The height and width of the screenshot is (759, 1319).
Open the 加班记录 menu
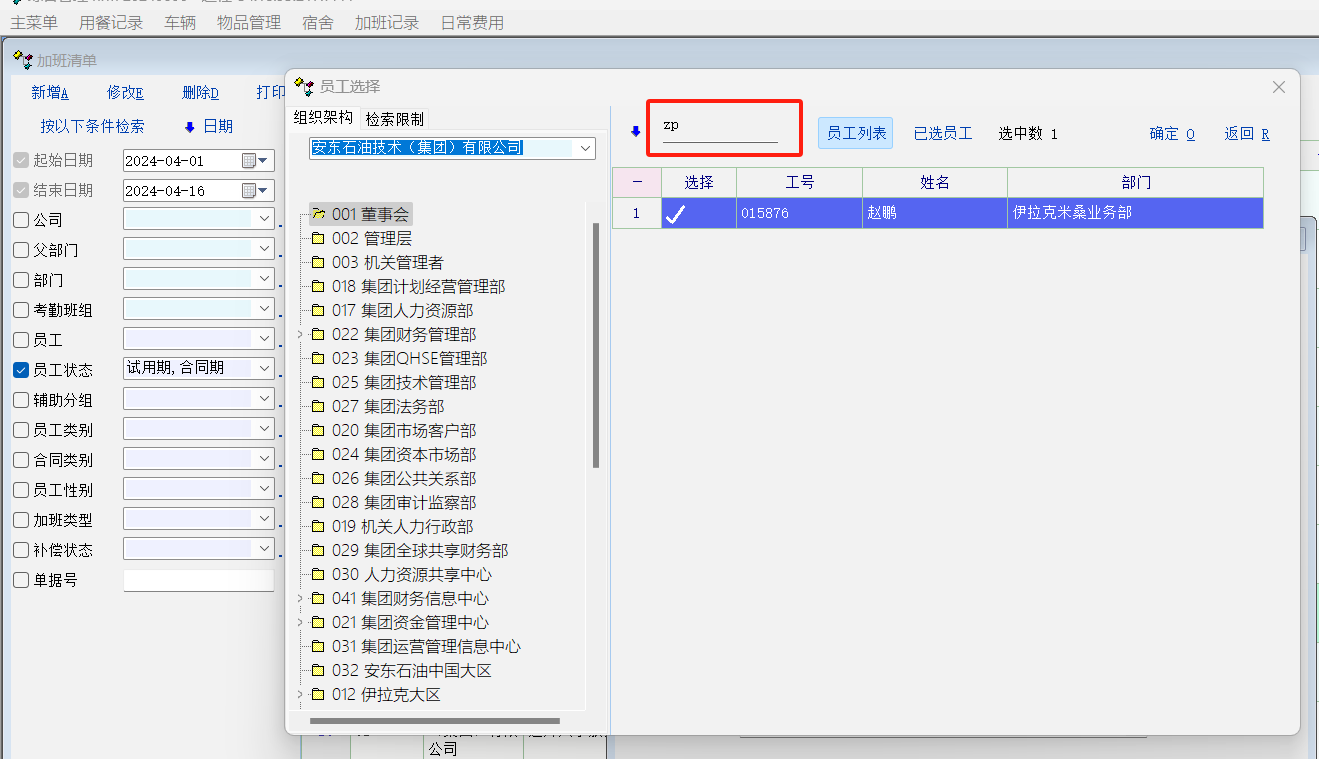(x=386, y=22)
